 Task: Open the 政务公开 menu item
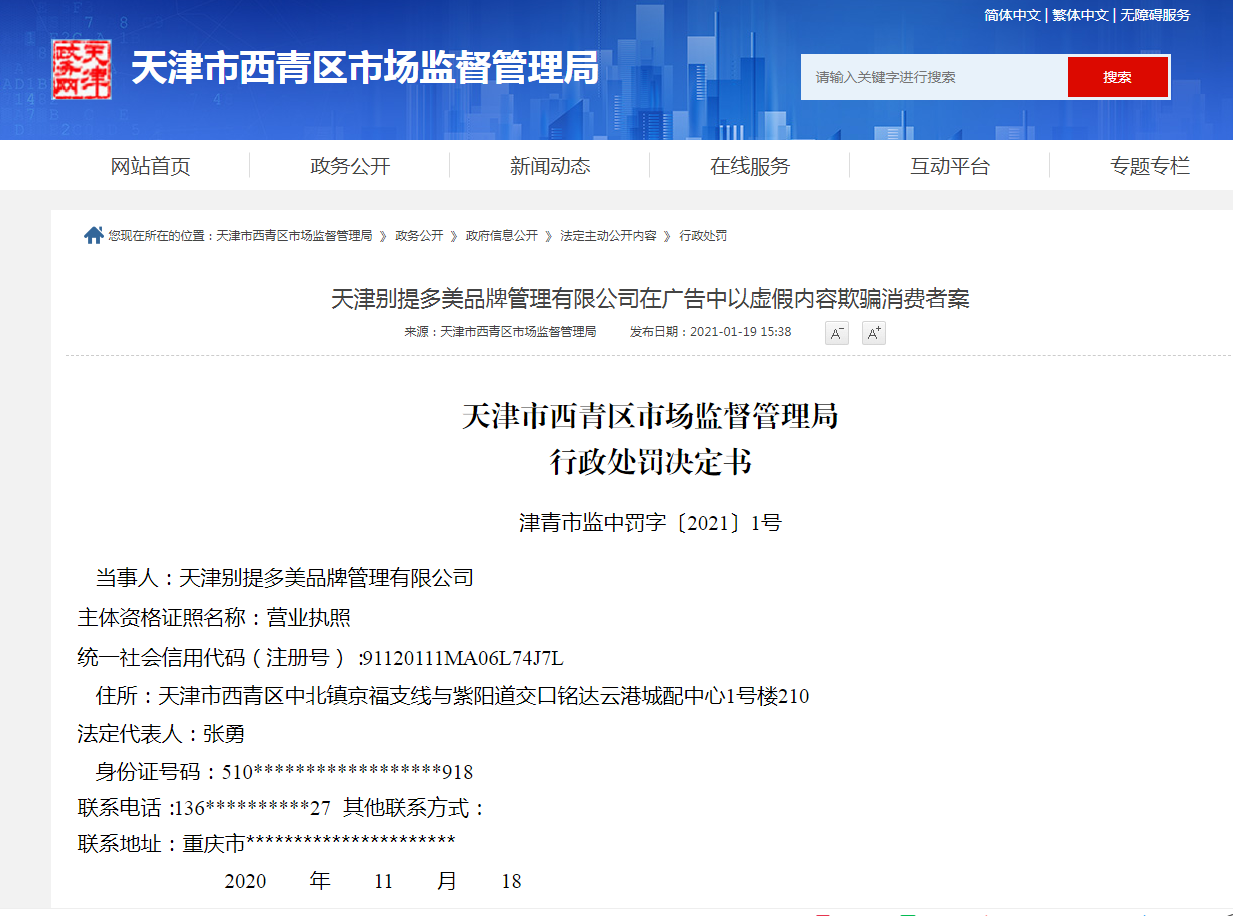350,166
